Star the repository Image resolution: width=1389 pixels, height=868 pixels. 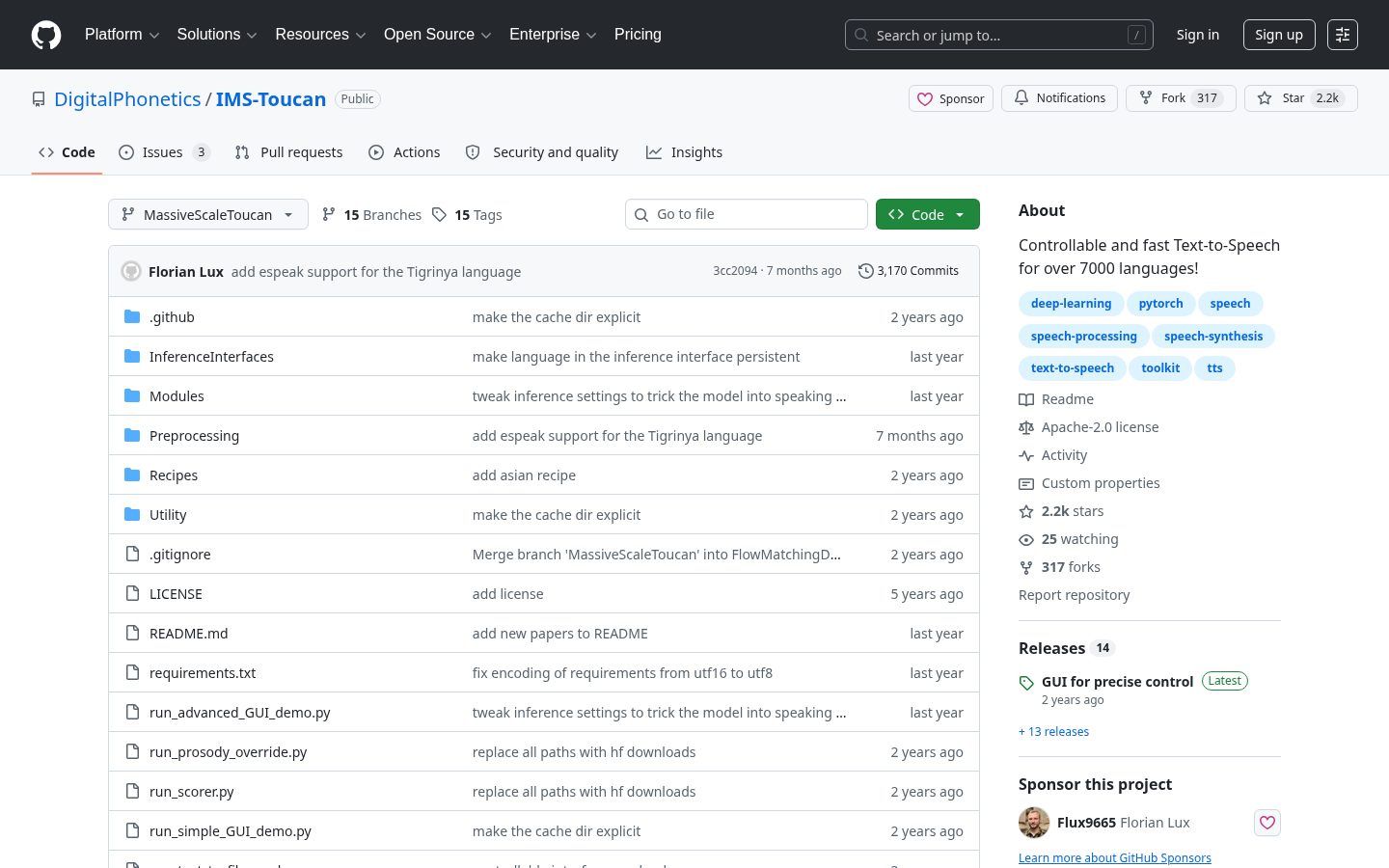click(1301, 98)
